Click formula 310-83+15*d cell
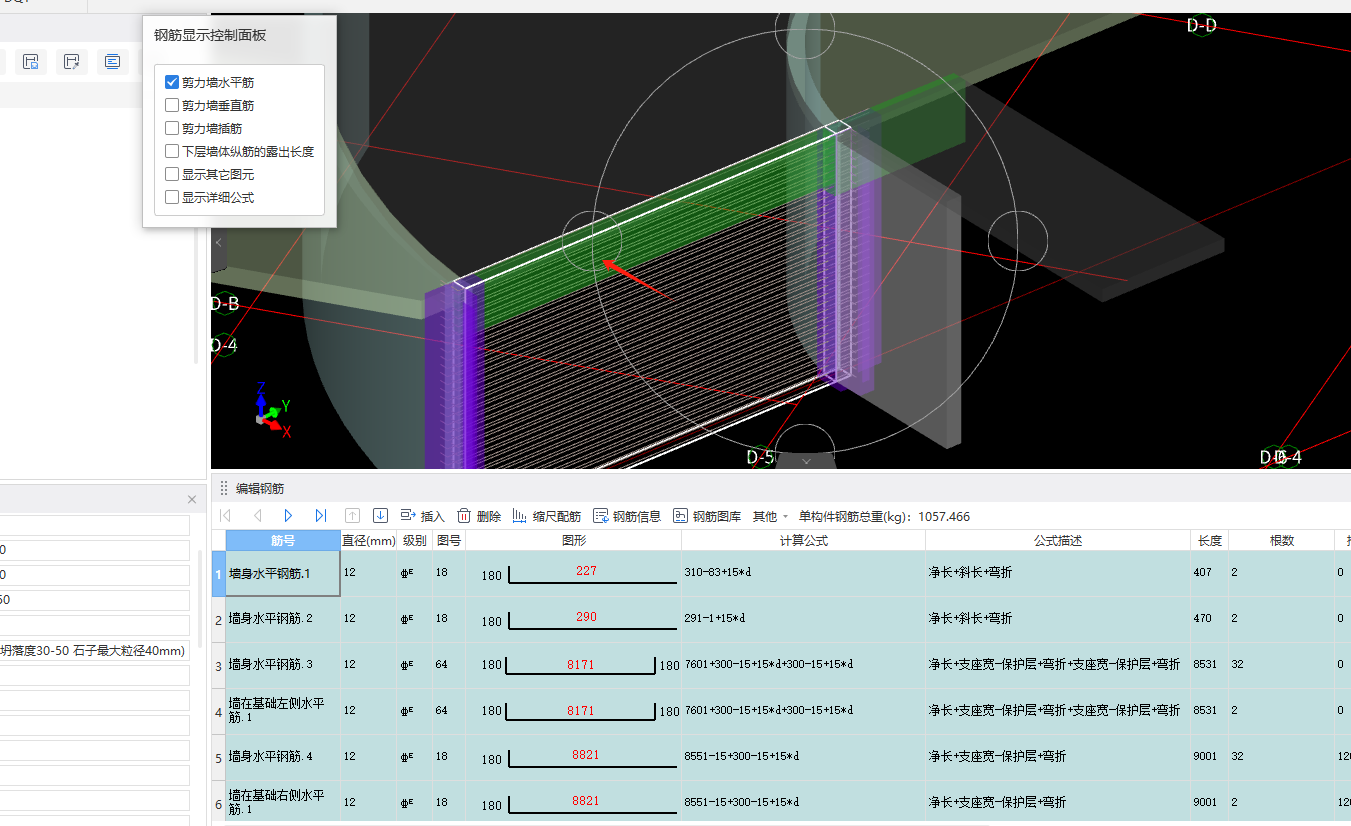Image resolution: width=1351 pixels, height=826 pixels. [804, 574]
